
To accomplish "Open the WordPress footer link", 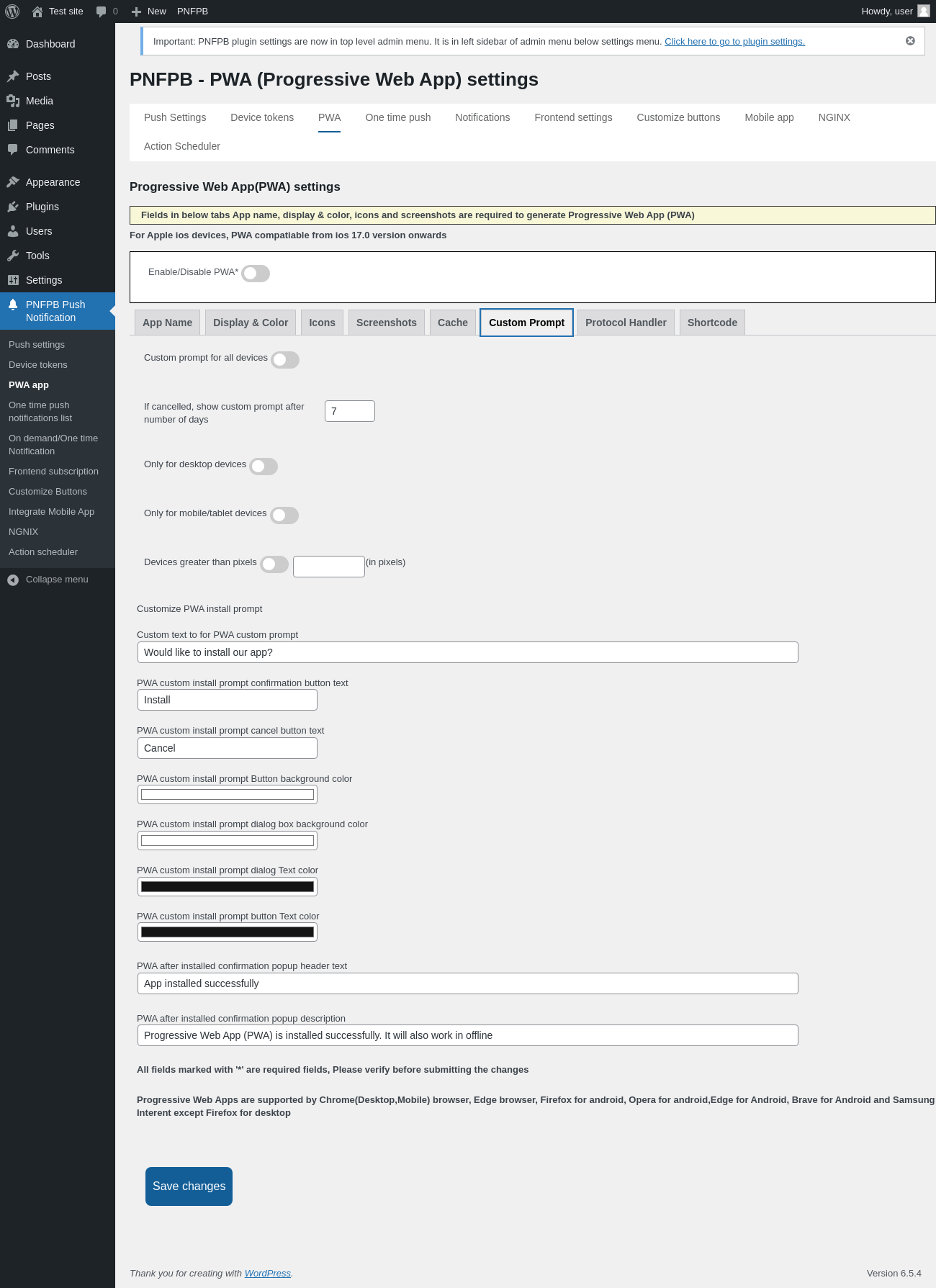I will coord(268,1274).
